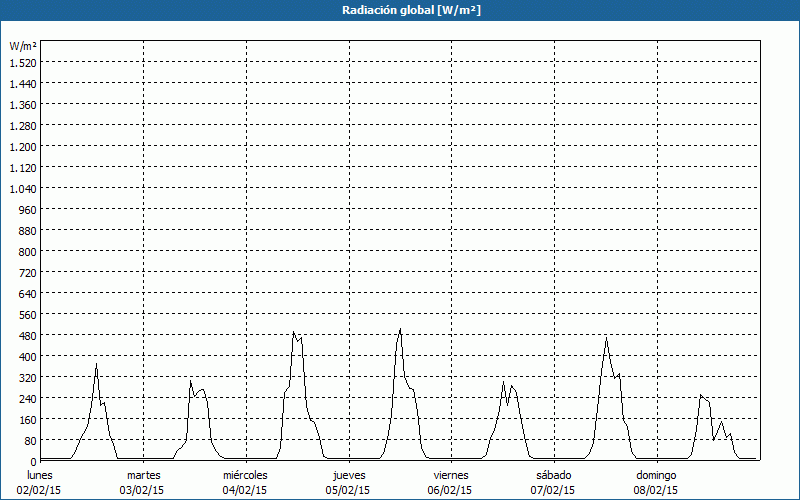Click the 1.040 axis value
Screen dimensions: 800x500
[x=23, y=189]
